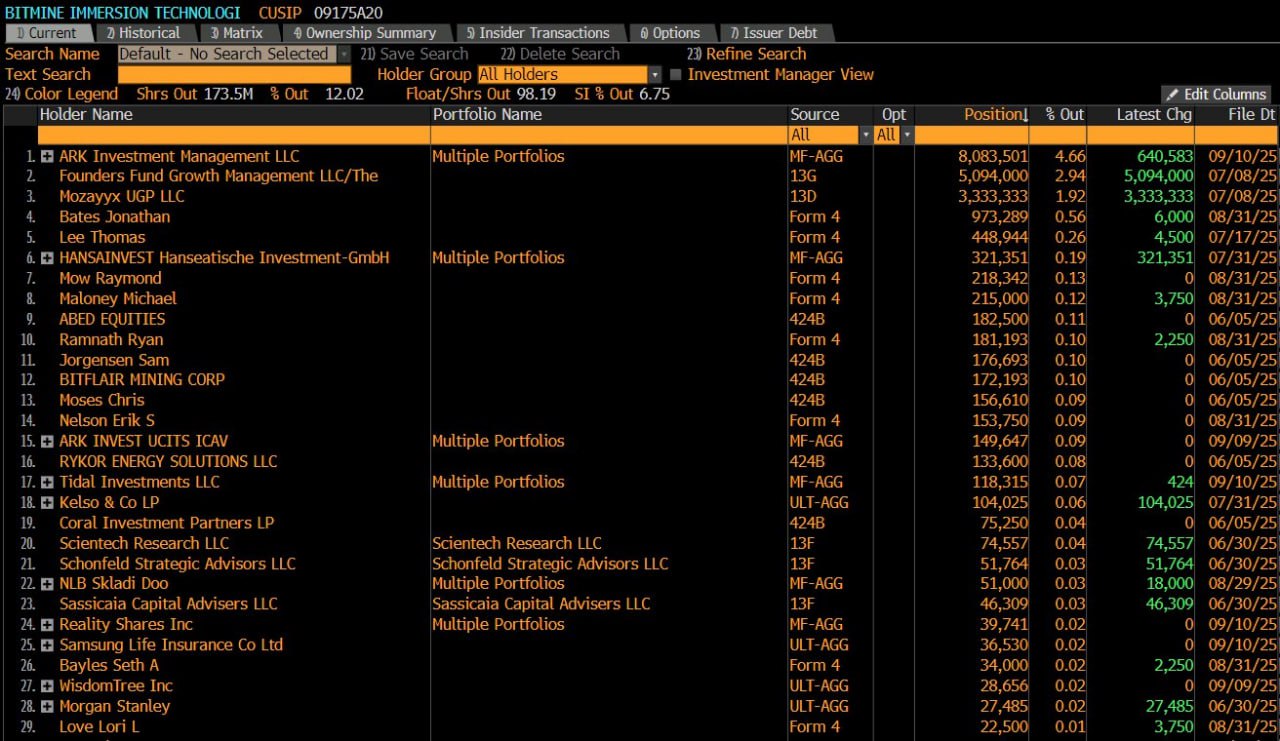Toggle the Investment Manager View checkbox
Image resolution: width=1280 pixels, height=741 pixels.
click(675, 74)
